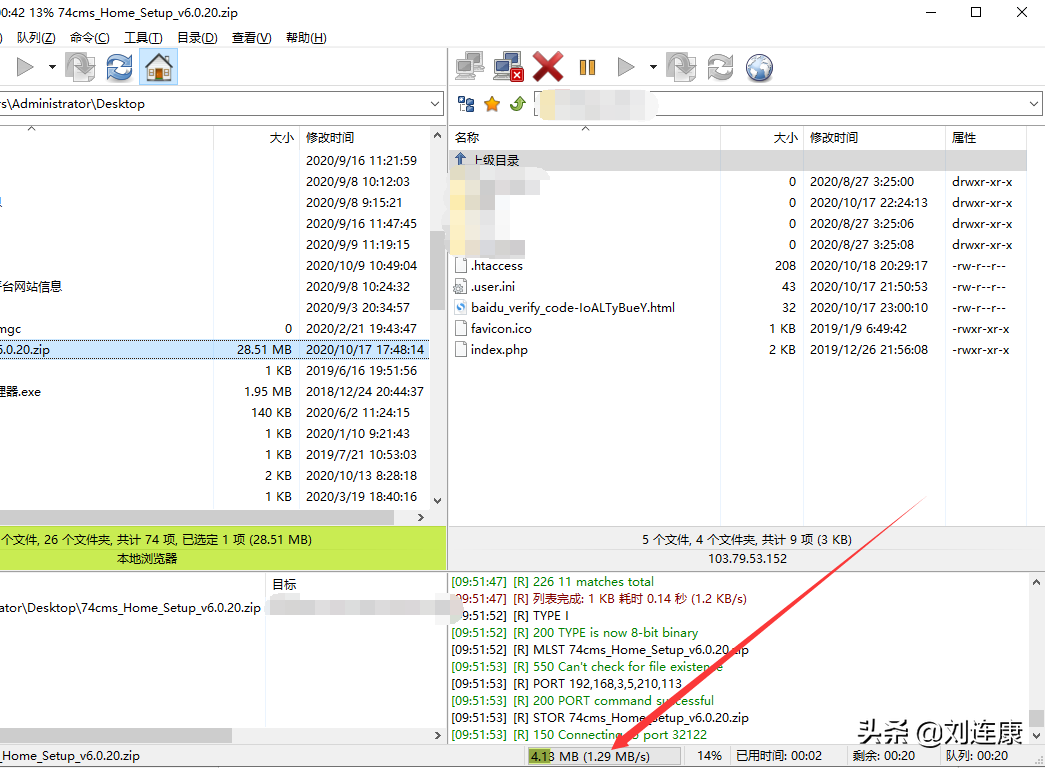Click the globe icon in remote toolbar
This screenshot has width=1045, height=768.
760,68
